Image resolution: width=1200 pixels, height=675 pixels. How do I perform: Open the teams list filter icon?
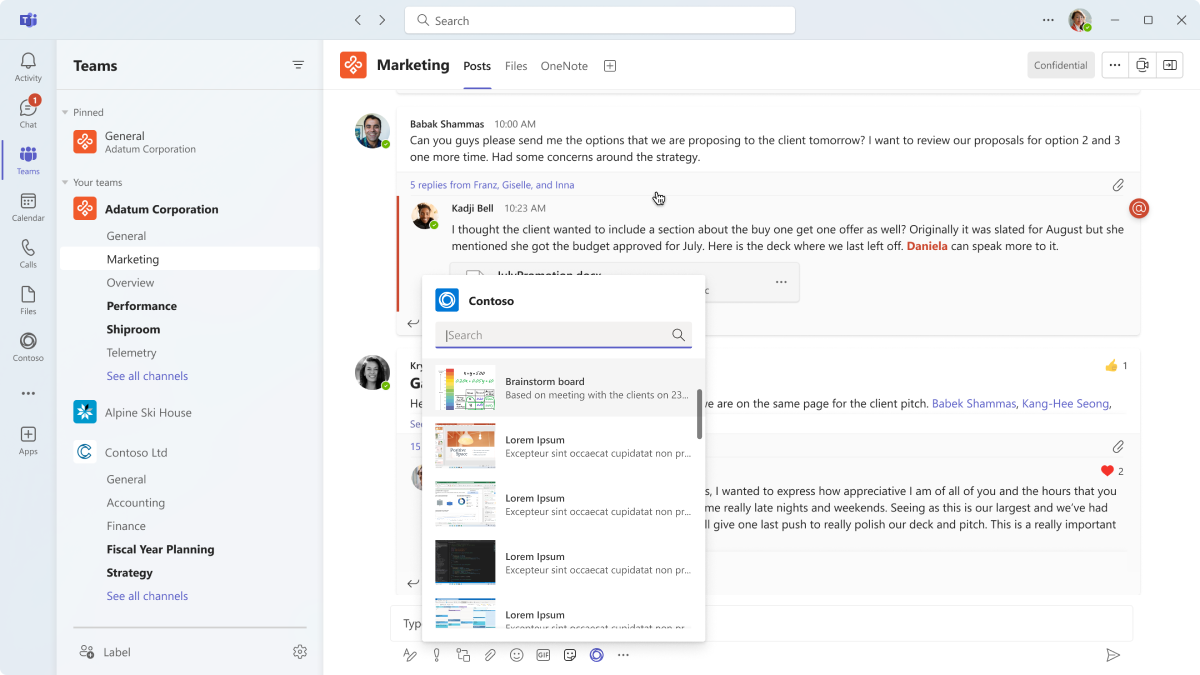(x=298, y=65)
